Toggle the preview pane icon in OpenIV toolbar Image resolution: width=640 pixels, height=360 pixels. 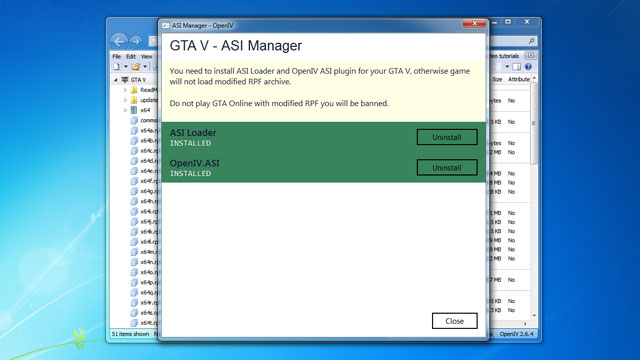[x=517, y=67]
